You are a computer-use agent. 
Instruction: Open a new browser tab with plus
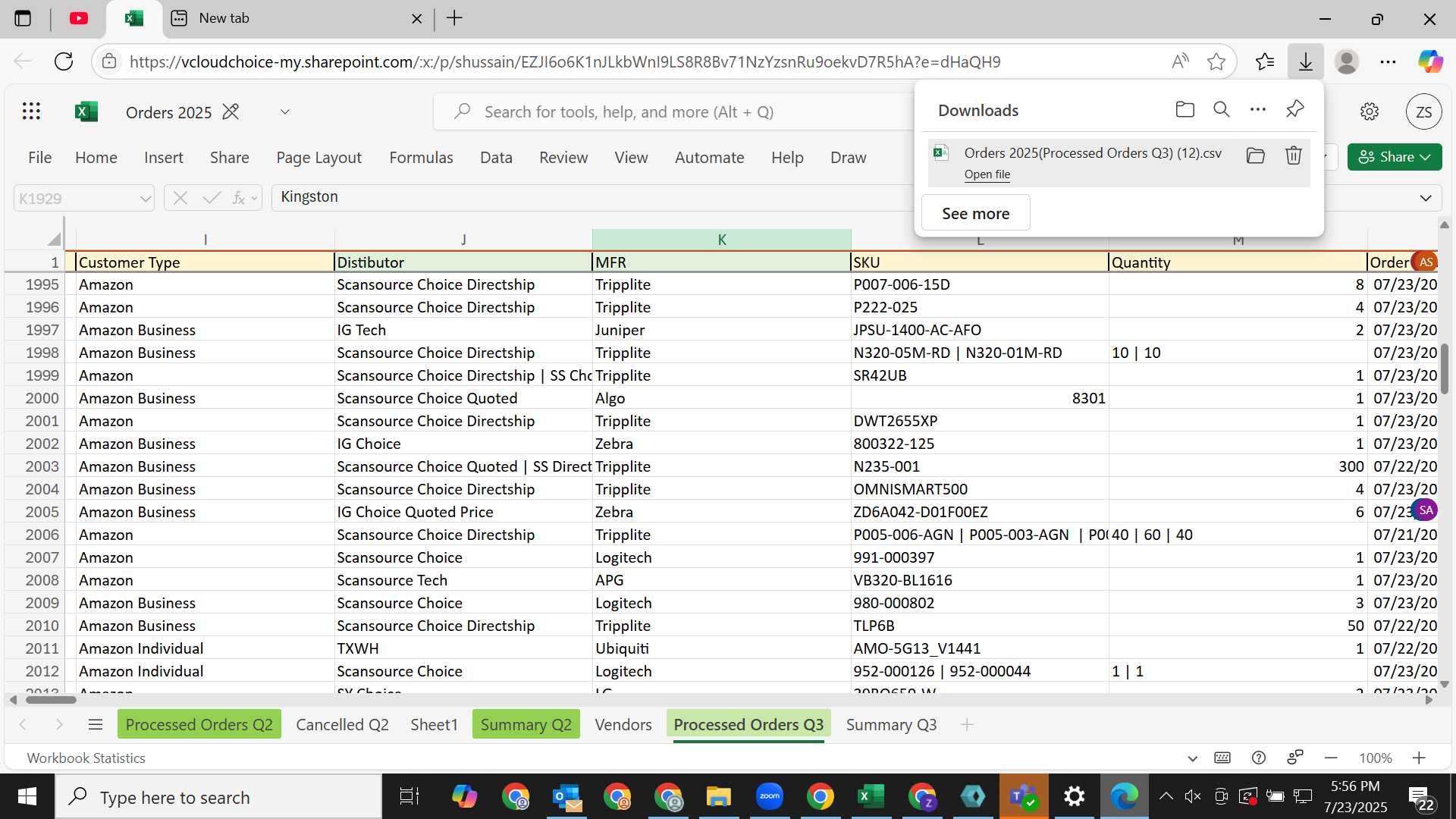454,18
